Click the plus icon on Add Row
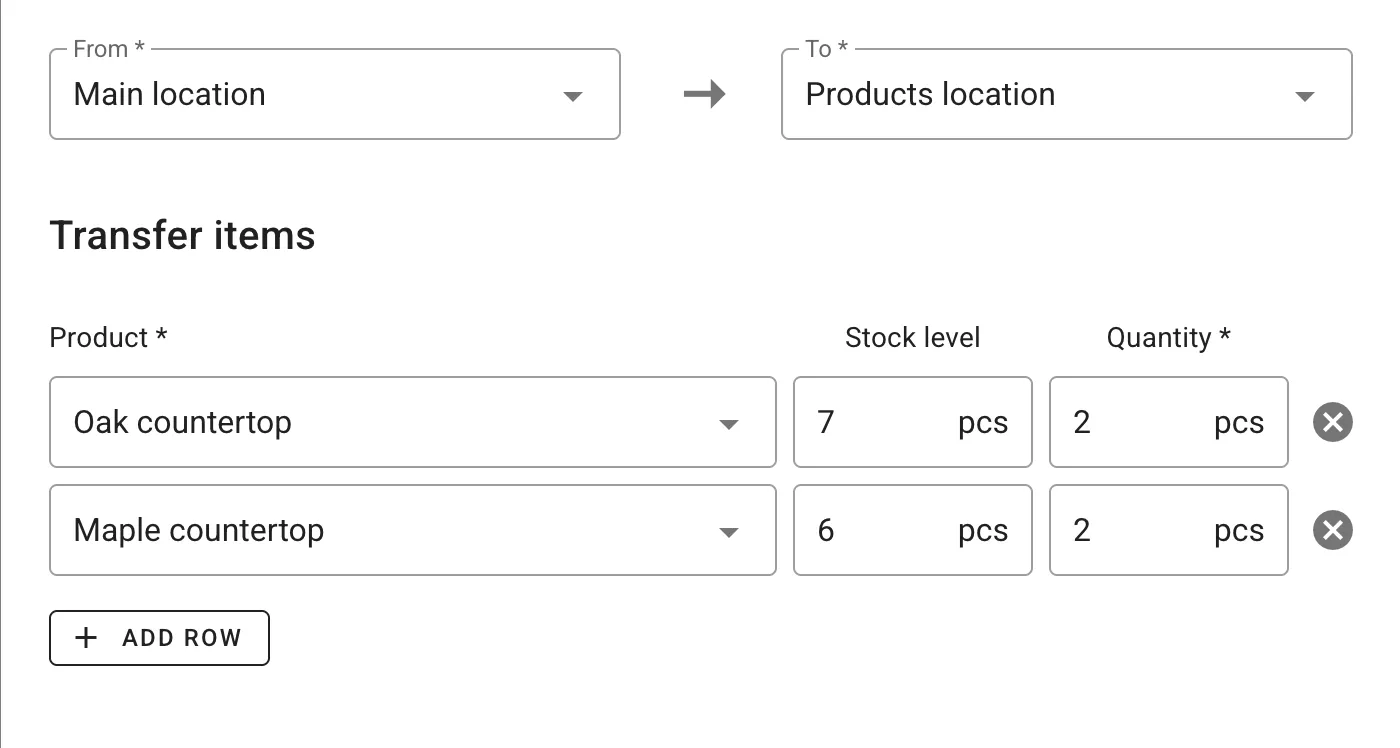This screenshot has height=748, width=1400. (86, 637)
